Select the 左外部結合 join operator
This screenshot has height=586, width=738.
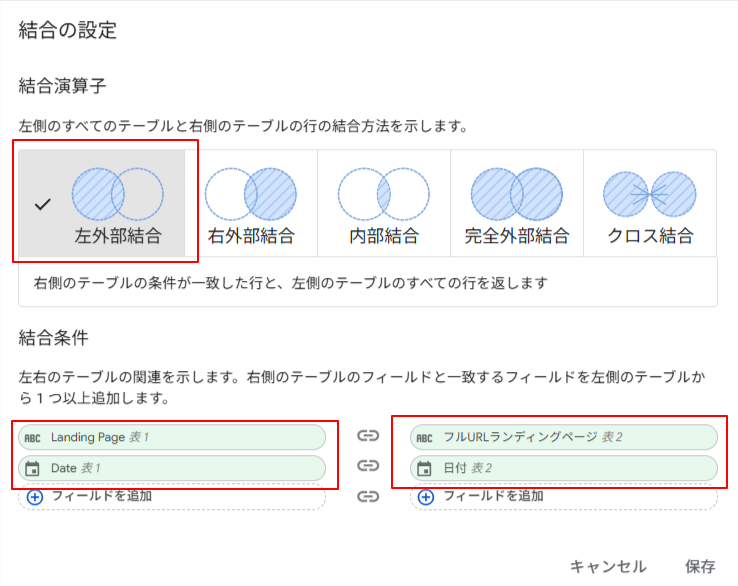pyautogui.click(x=102, y=203)
